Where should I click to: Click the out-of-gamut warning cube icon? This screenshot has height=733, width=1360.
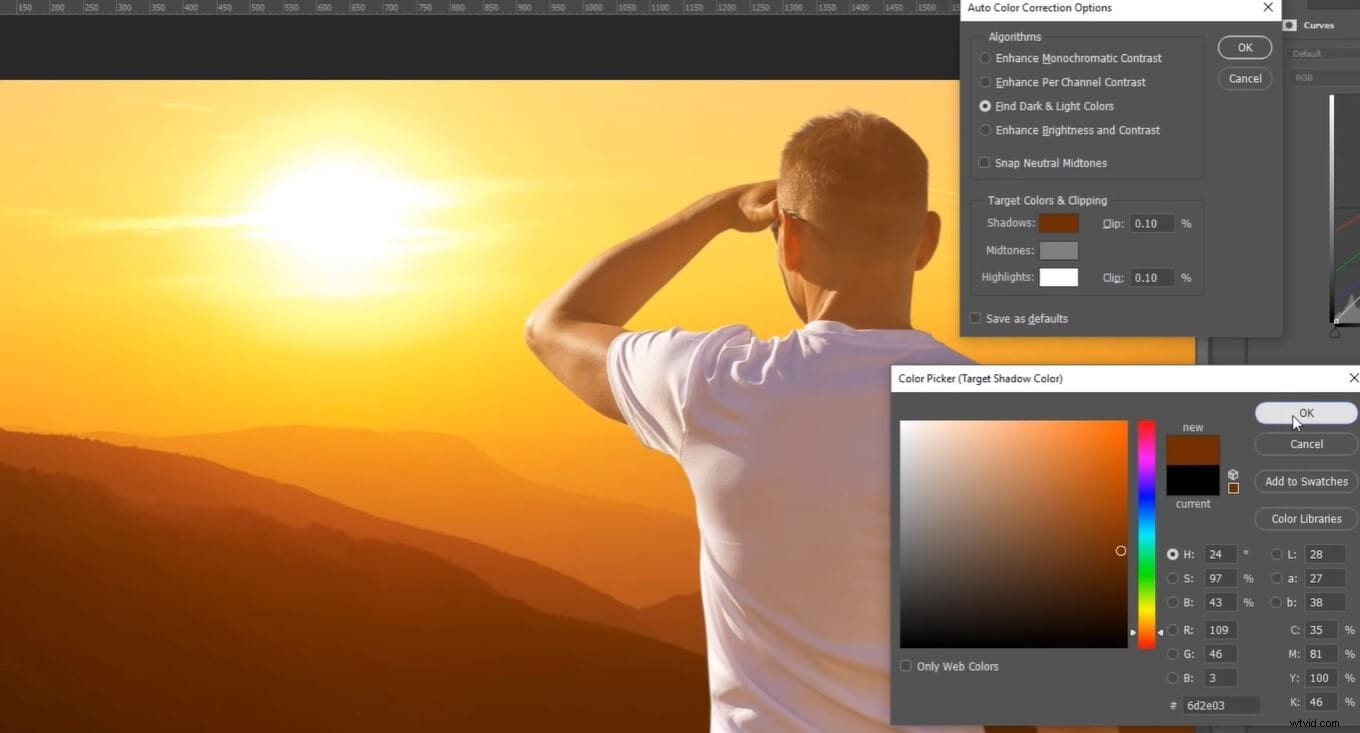click(1233, 475)
